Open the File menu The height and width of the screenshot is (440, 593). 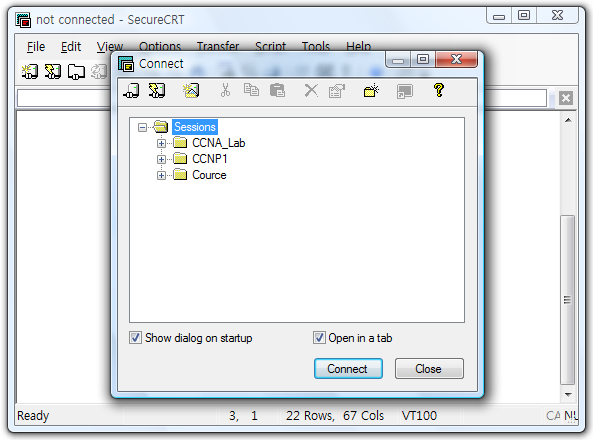(36, 47)
